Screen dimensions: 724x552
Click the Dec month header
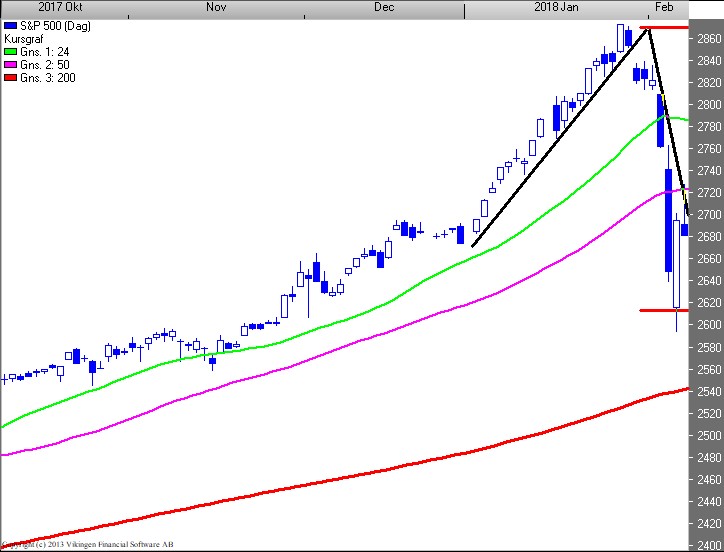point(385,7)
